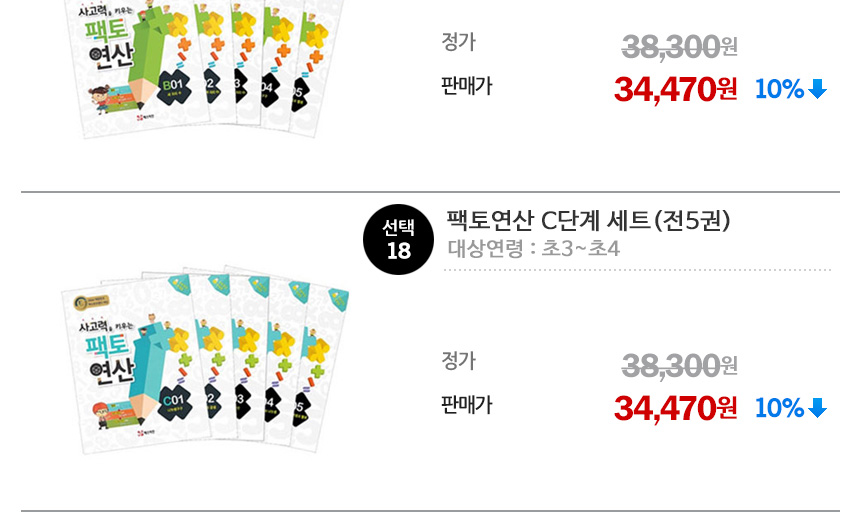Image resolution: width=860 pixels, height=530 pixels.
Task: Open the 팩토연산 C단계 세트 (전5권) title
Action: point(588,220)
